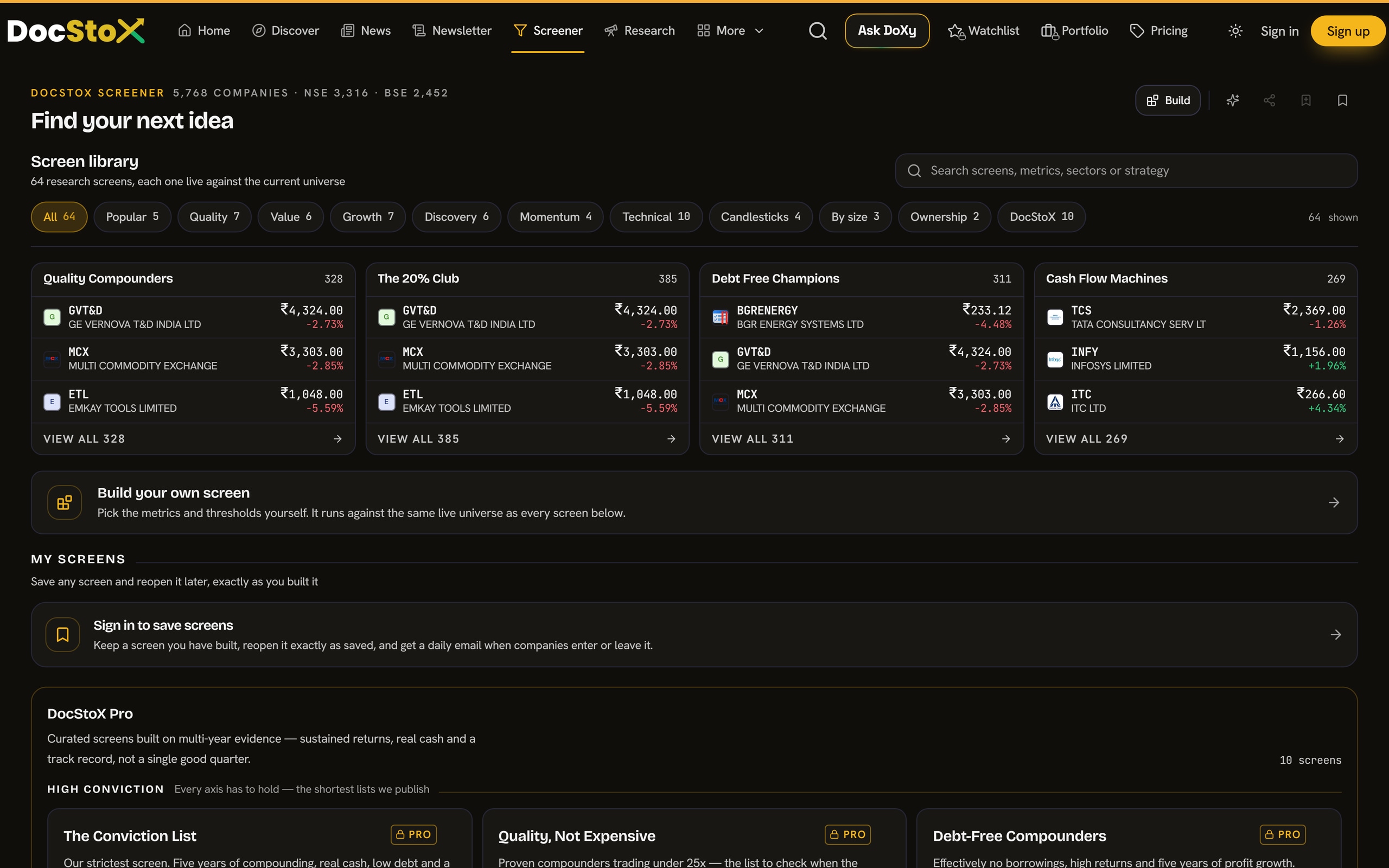Click the plain bookmark icon at top right

(1342, 100)
